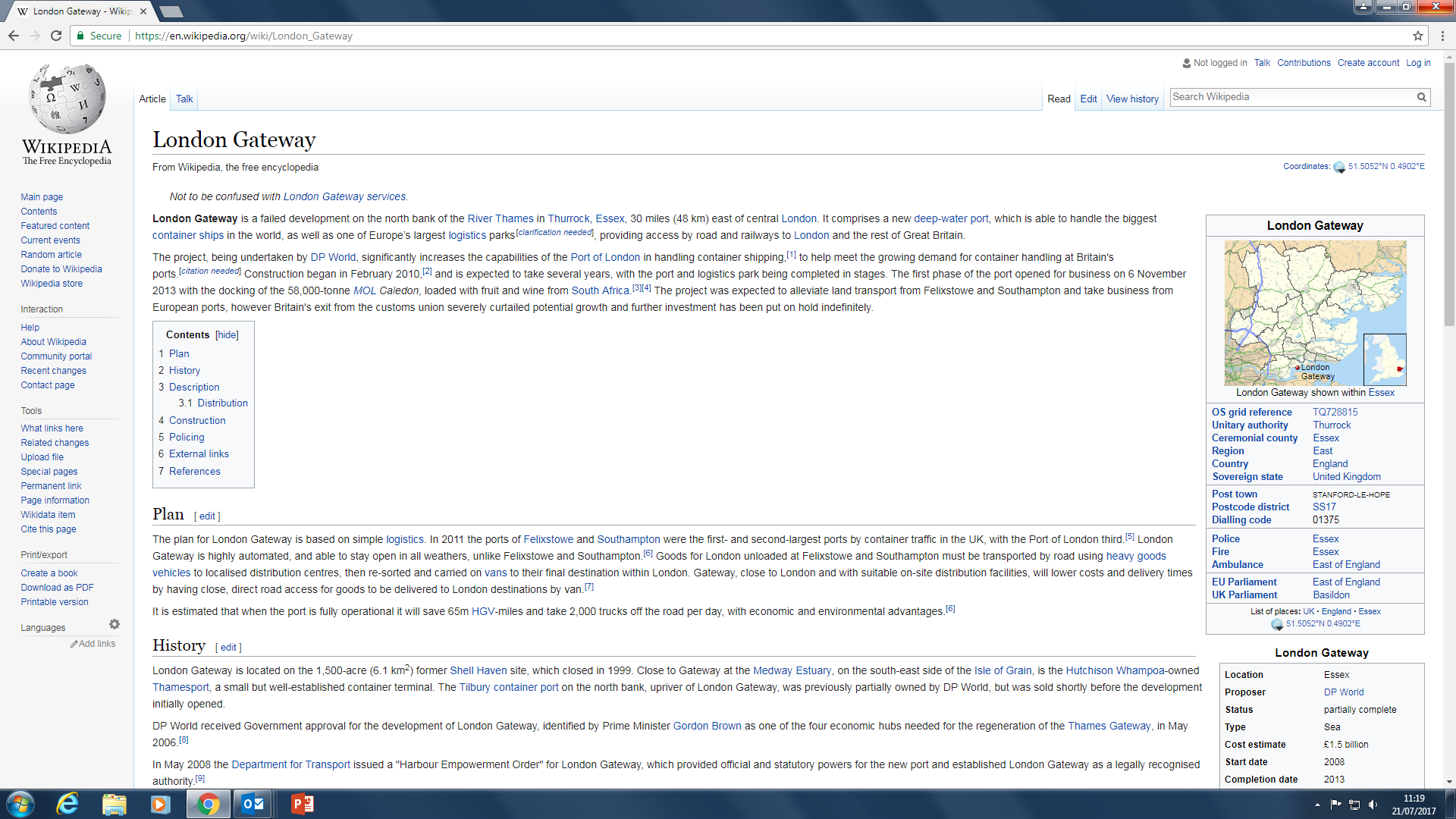Click the coordinates globe icon near title

coord(1339,167)
